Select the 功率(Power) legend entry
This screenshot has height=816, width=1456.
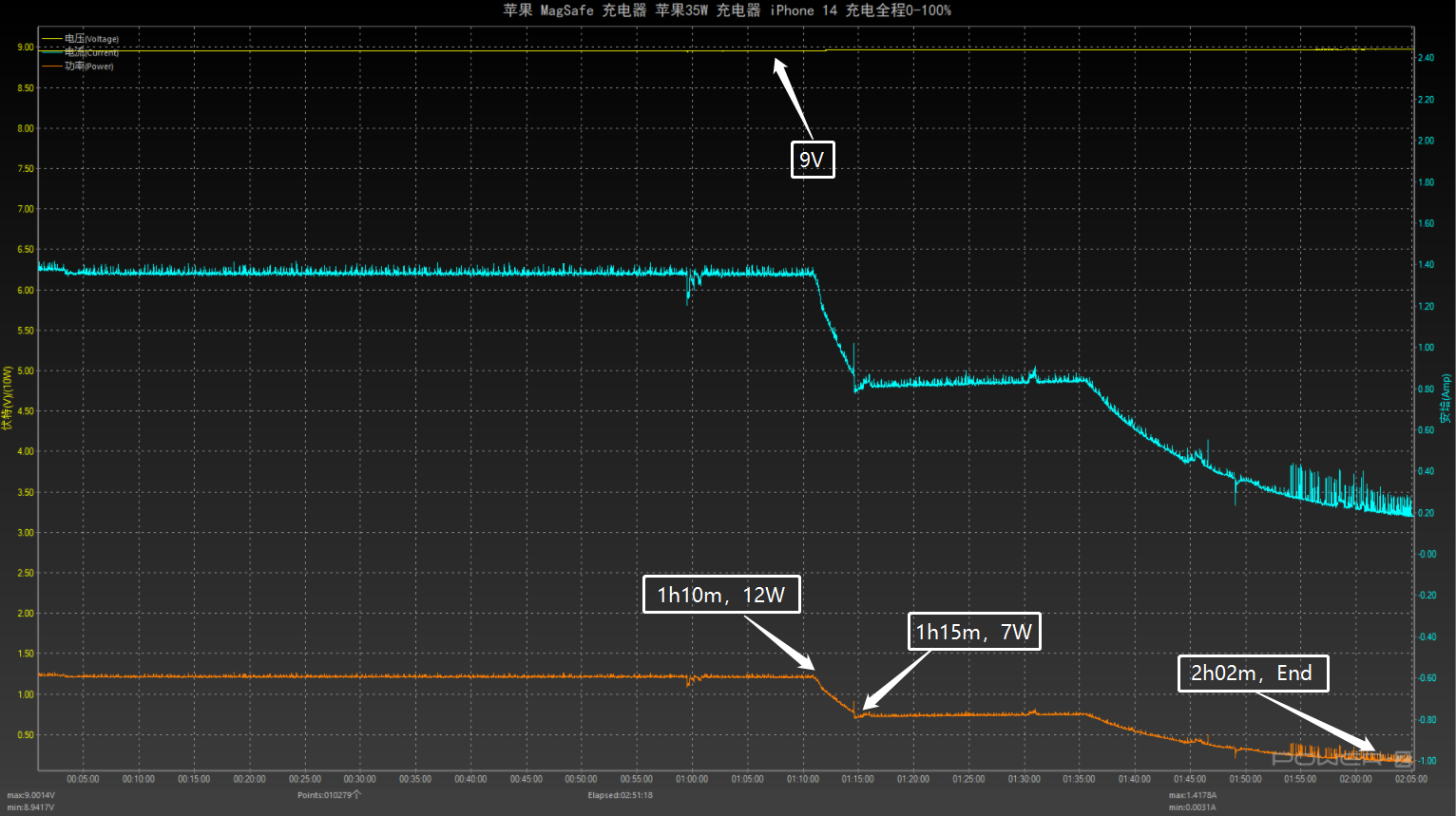click(78, 66)
